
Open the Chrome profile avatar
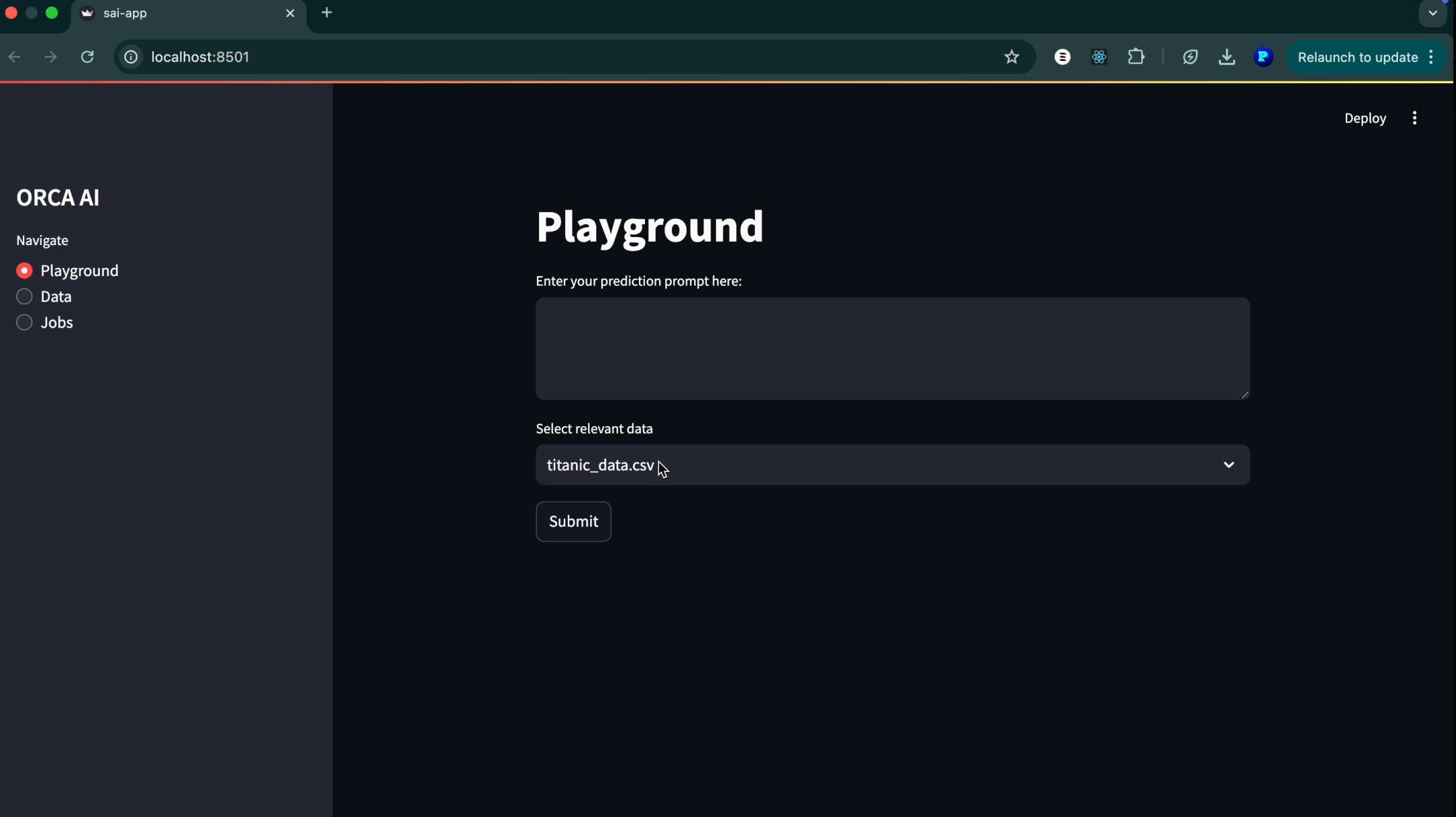pos(1263,57)
